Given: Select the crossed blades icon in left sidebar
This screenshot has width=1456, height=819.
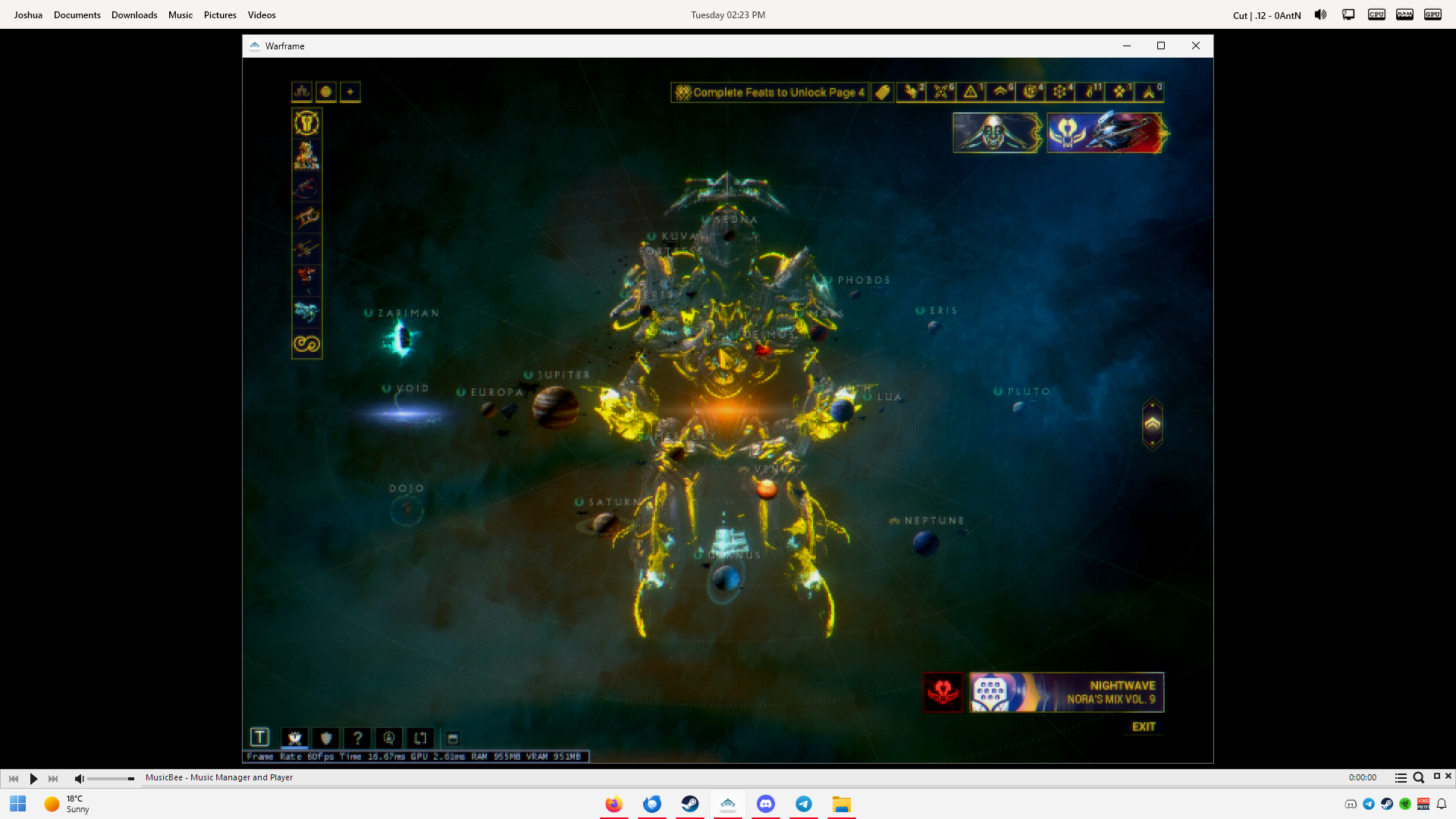Looking at the screenshot, I should (306, 249).
